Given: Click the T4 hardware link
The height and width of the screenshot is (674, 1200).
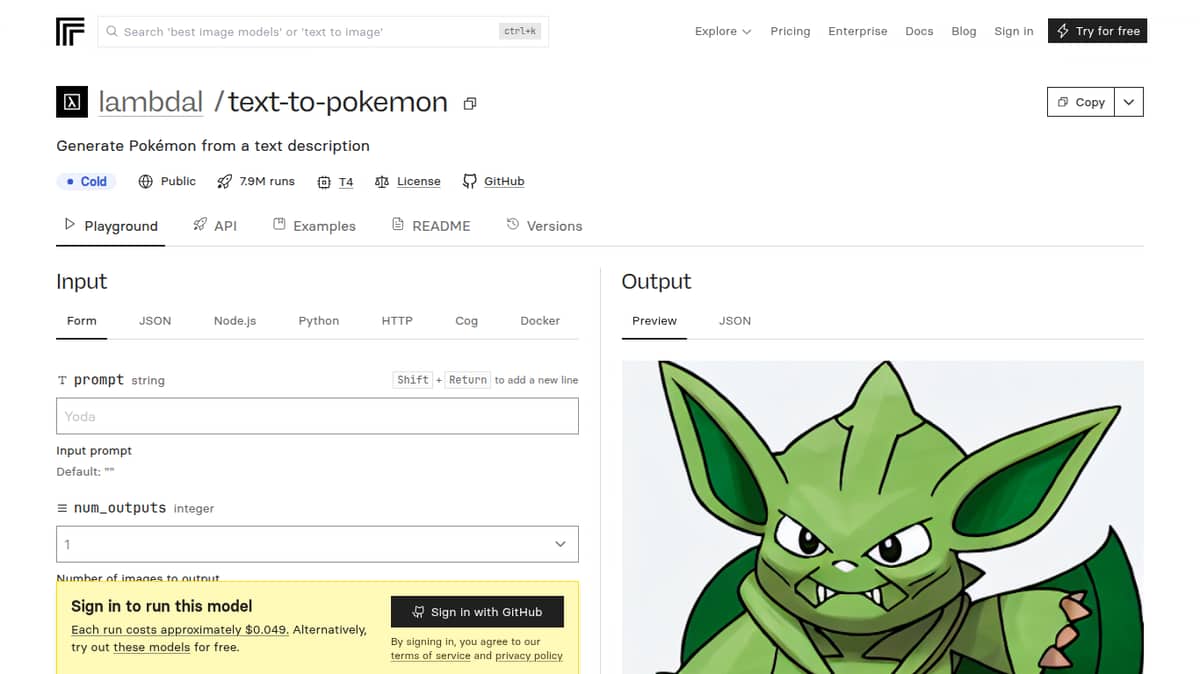Looking at the screenshot, I should 346,182.
